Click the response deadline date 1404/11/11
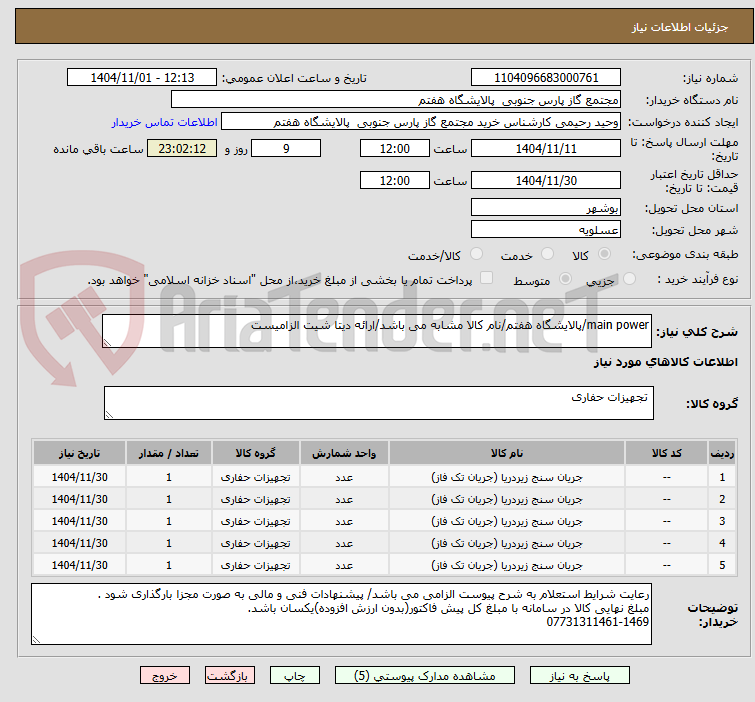This screenshot has width=755, height=702. pyautogui.click(x=546, y=148)
